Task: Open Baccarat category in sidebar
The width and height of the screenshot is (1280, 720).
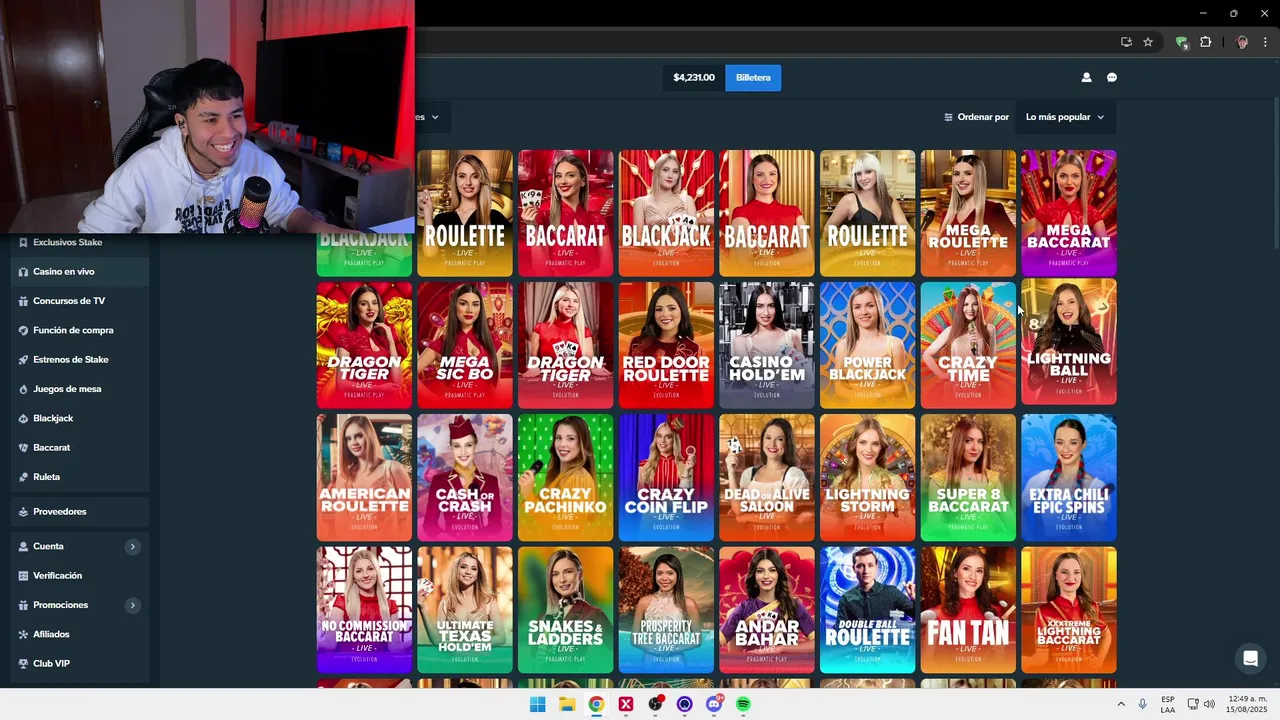Action: pos(80,447)
